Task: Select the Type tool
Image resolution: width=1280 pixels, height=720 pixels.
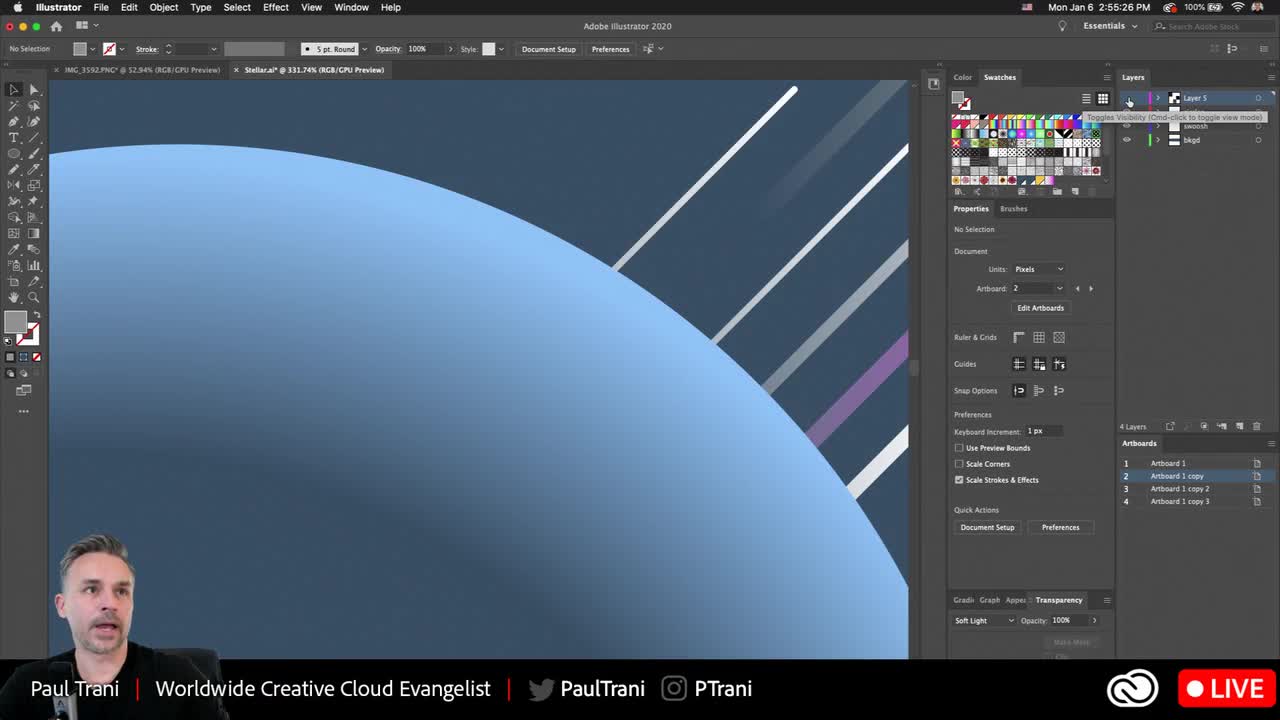Action: pos(14,138)
